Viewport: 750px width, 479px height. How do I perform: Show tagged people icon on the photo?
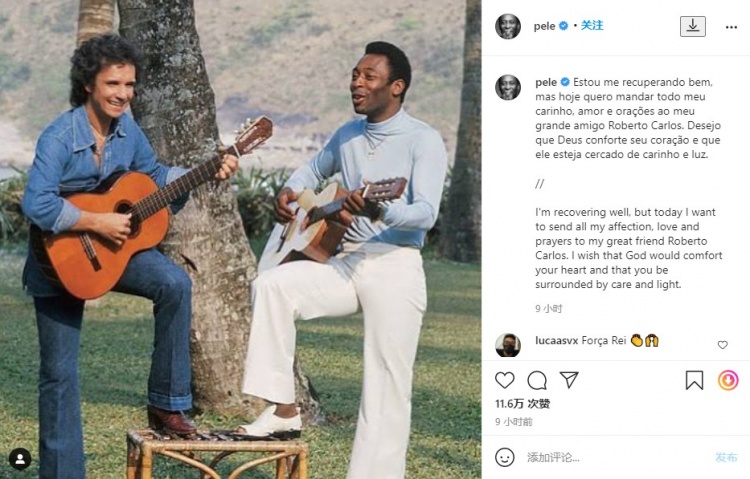(20, 458)
